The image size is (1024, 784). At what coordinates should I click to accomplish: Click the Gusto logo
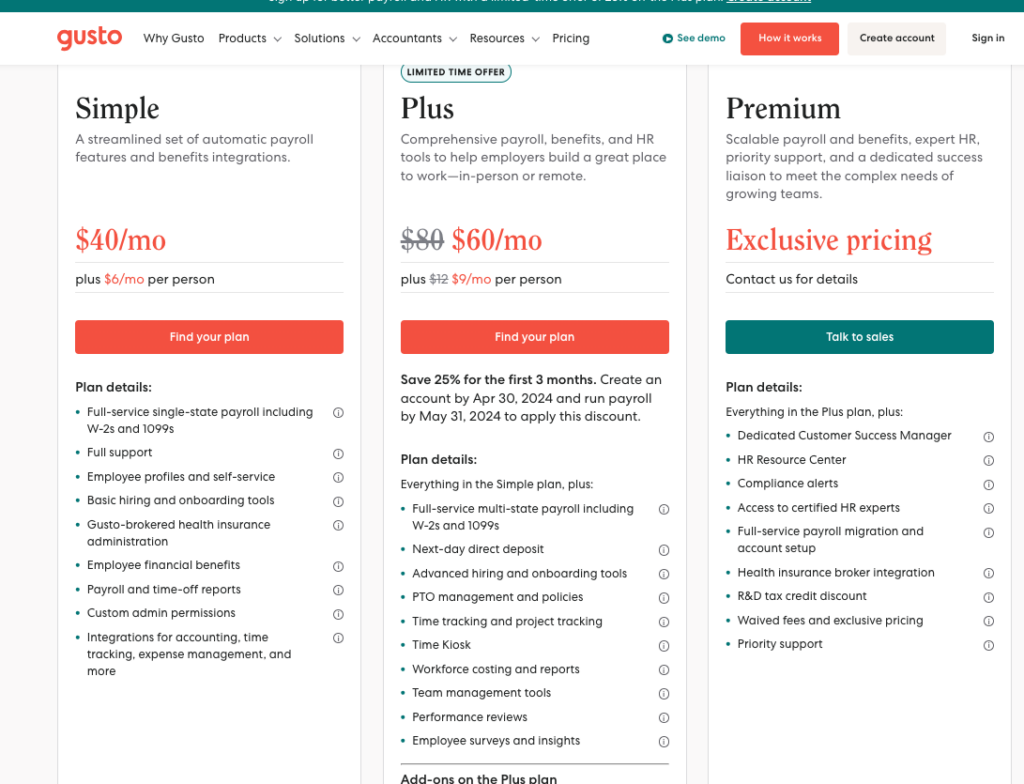pyautogui.click(x=89, y=38)
